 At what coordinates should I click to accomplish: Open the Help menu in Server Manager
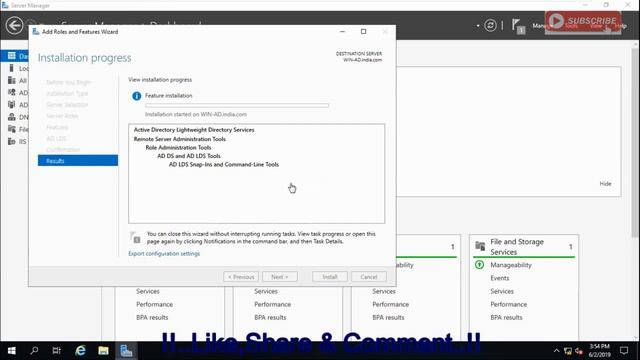point(620,26)
